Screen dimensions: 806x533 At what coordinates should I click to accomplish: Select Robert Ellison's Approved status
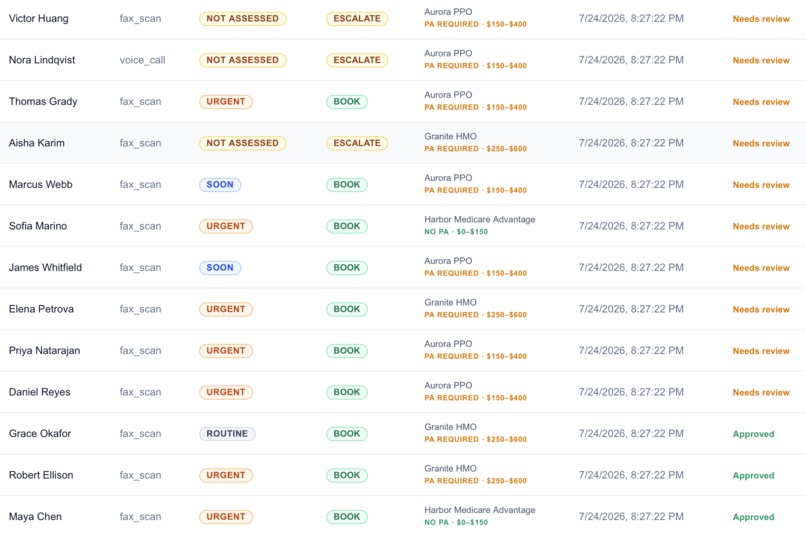point(753,475)
